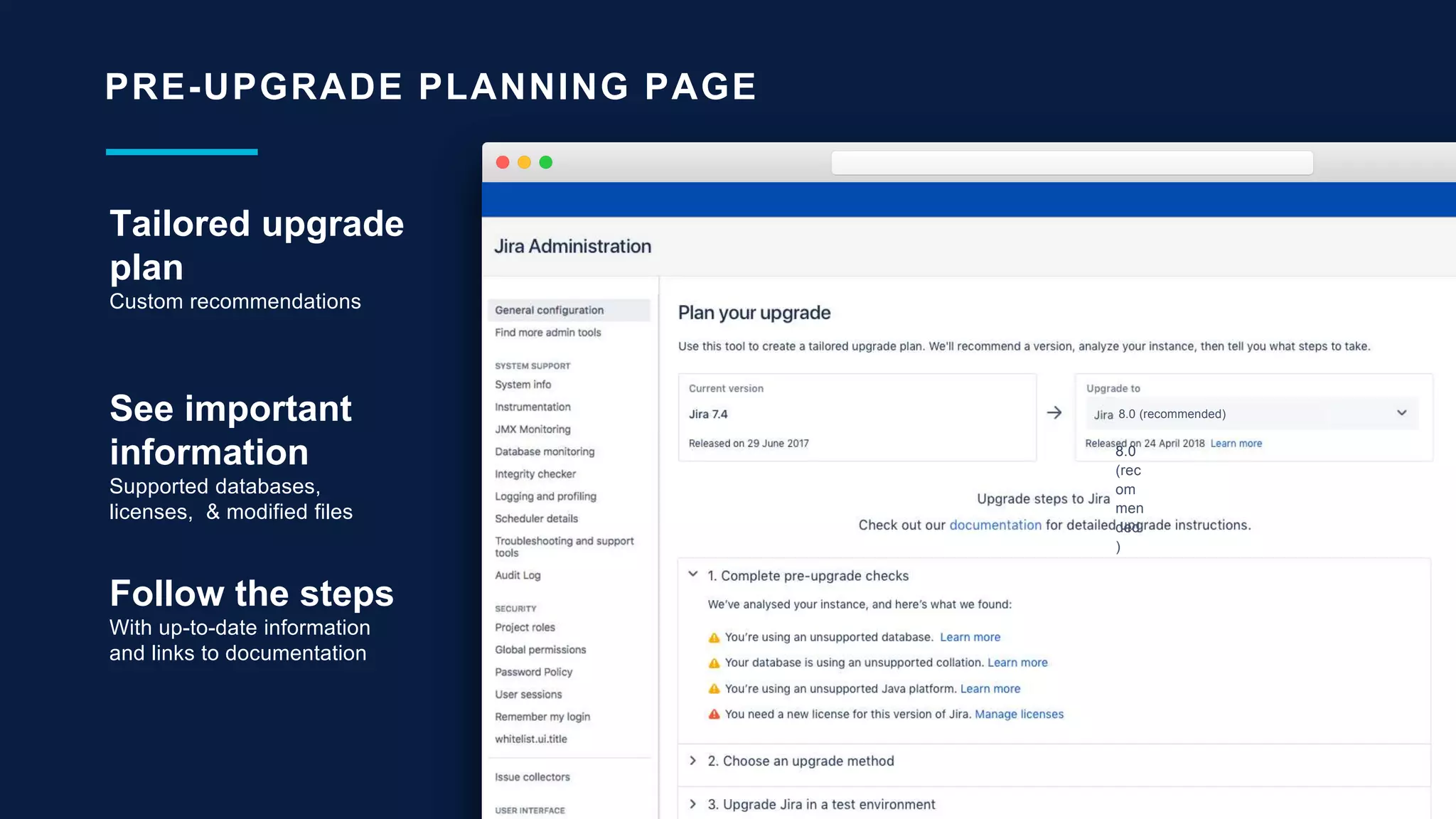Open whitelist.ui.title in the sidebar
This screenshot has height=819, width=1456.
(531, 739)
